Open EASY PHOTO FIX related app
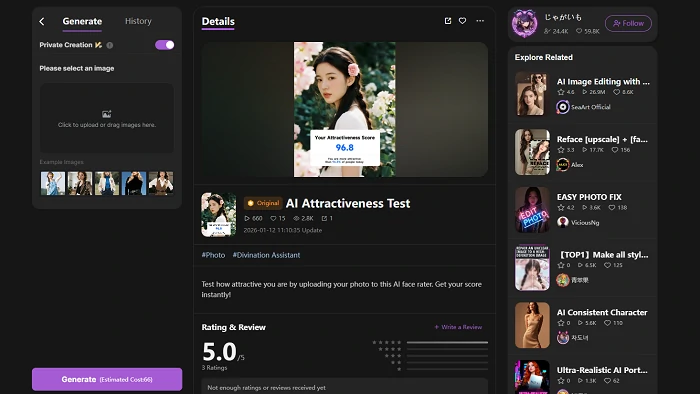 589,197
